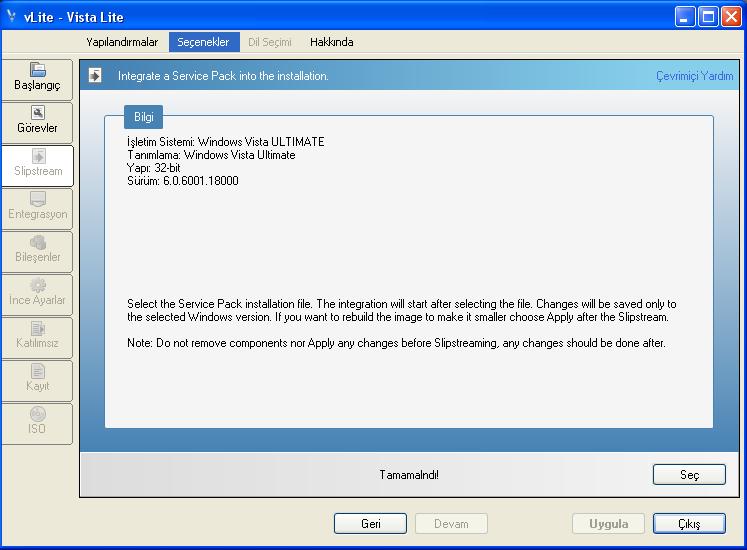Click the Devam button
Image resolution: width=747 pixels, height=550 pixels.
tap(451, 523)
